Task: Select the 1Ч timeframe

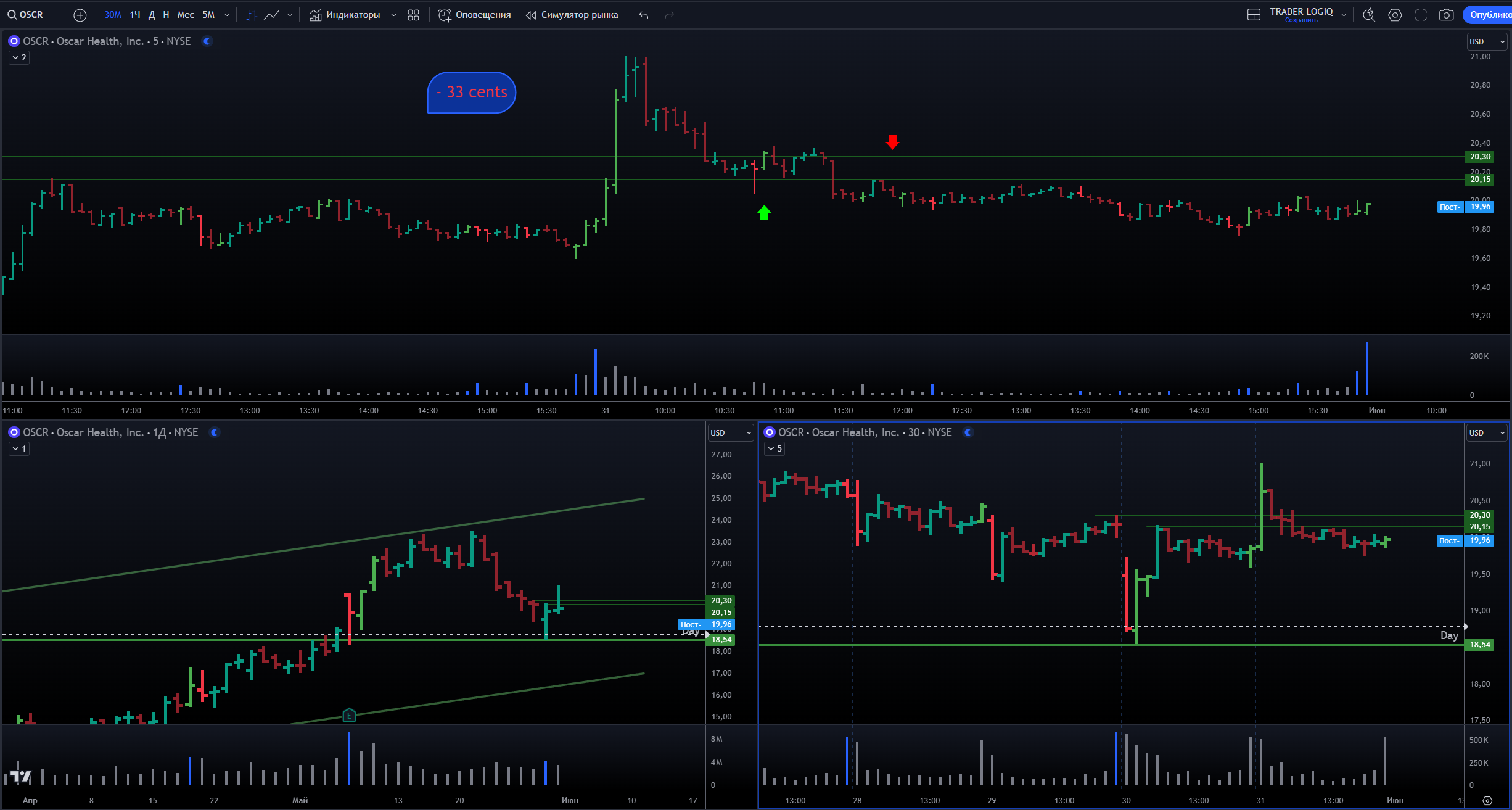Action: pyautogui.click(x=135, y=15)
